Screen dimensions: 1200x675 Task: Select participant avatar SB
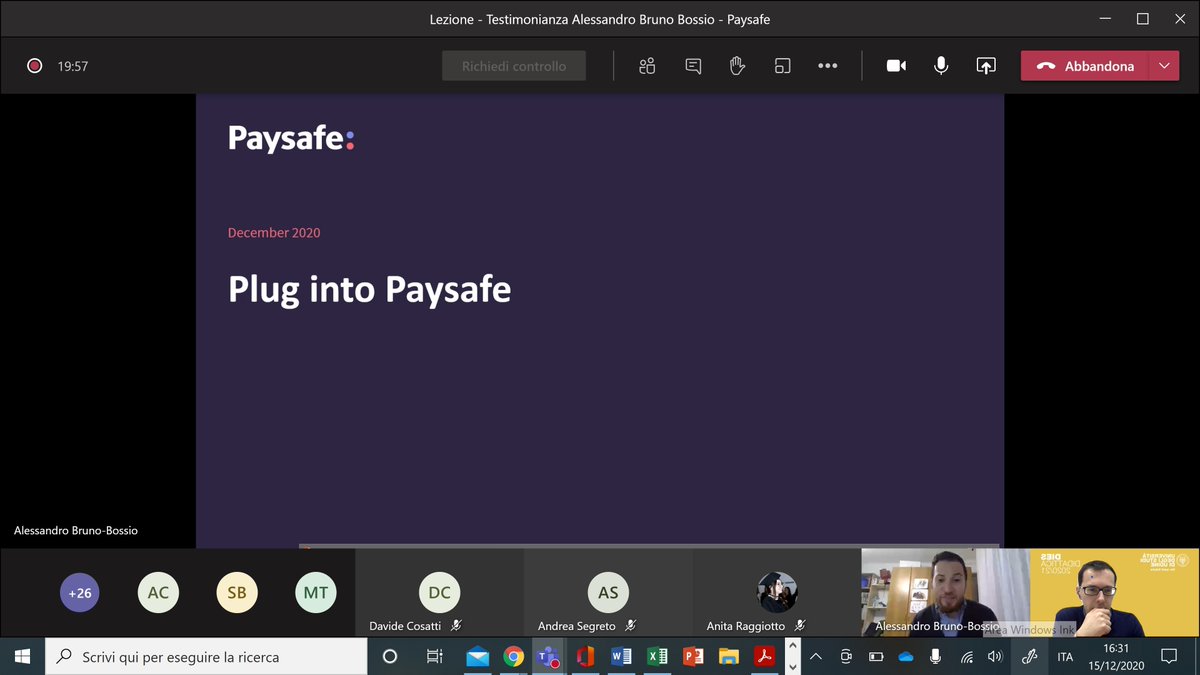236,592
